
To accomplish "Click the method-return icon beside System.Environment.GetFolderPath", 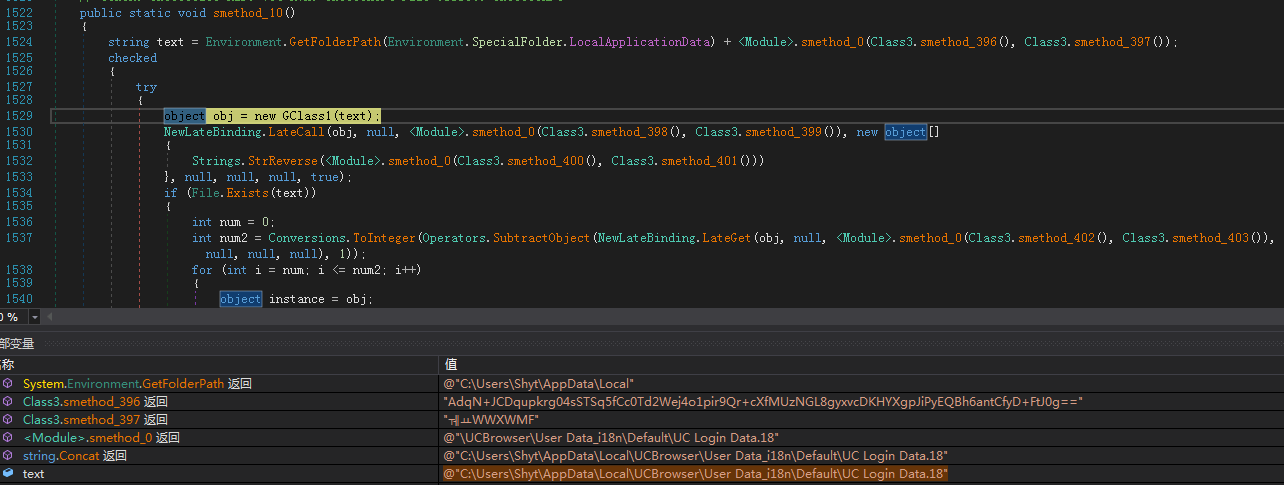I will [x=8, y=384].
